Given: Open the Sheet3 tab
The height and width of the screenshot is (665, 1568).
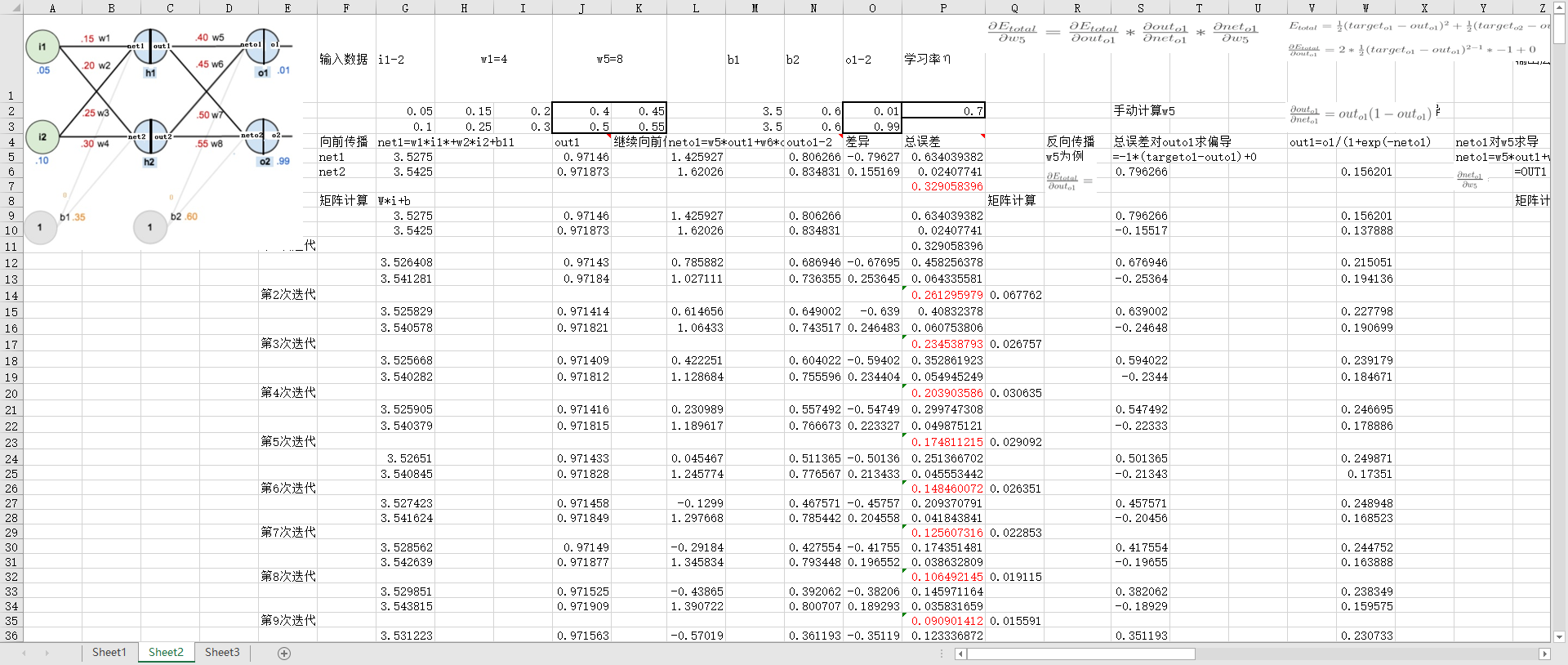Looking at the screenshot, I should point(222,652).
